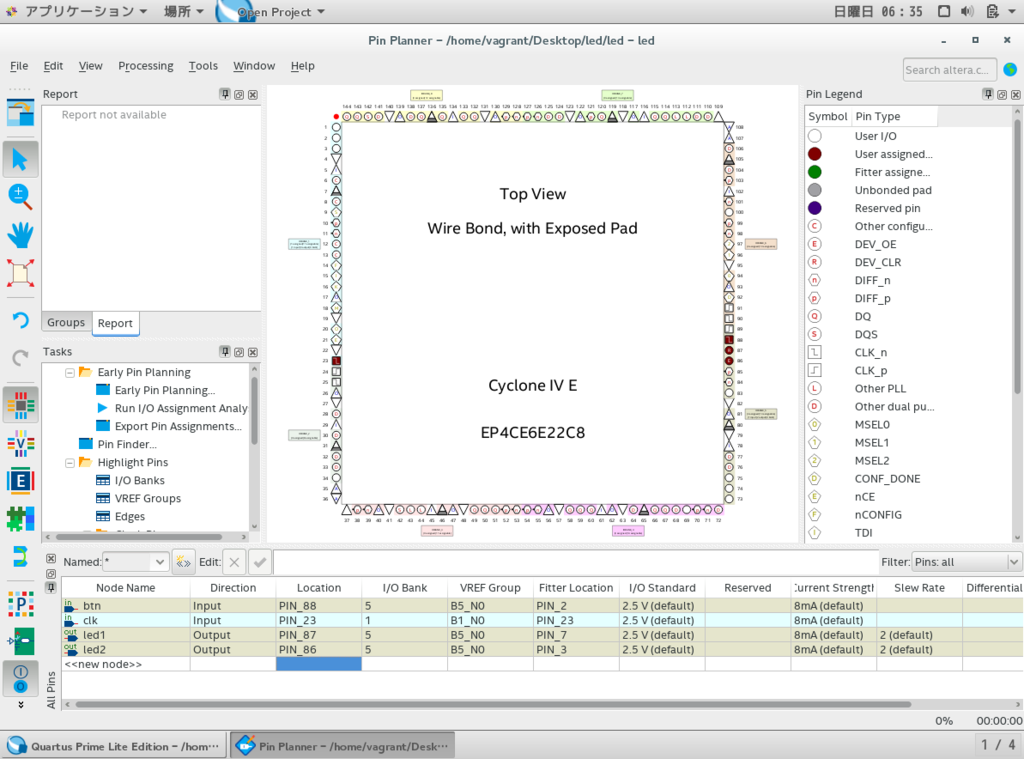Highlight VREF Groups in tasks
Viewport: 1024px width, 759px height.
pyautogui.click(x=138, y=498)
